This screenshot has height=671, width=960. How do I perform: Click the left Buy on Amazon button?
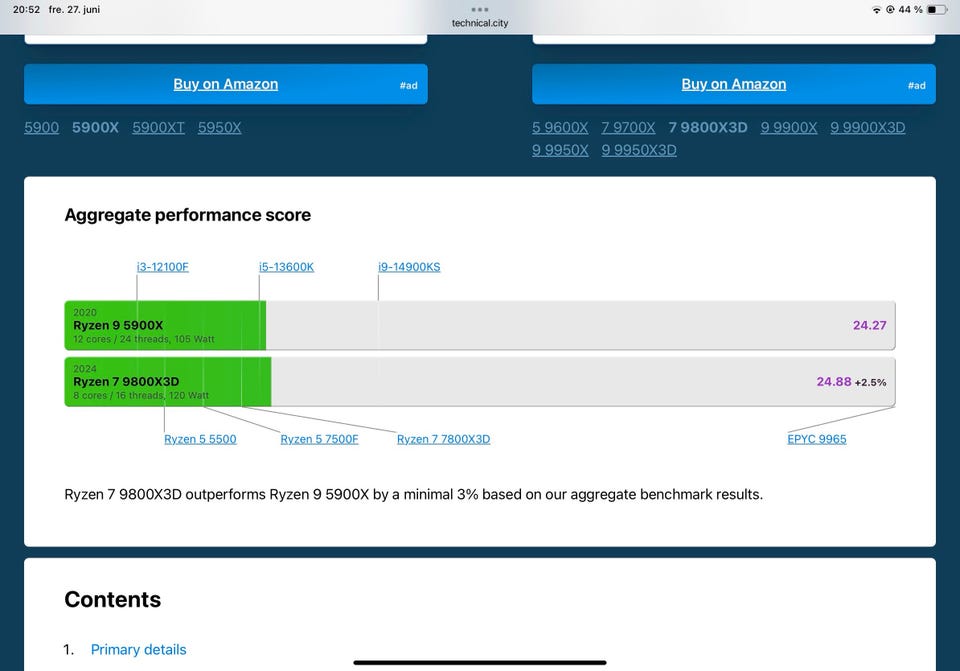tap(225, 84)
